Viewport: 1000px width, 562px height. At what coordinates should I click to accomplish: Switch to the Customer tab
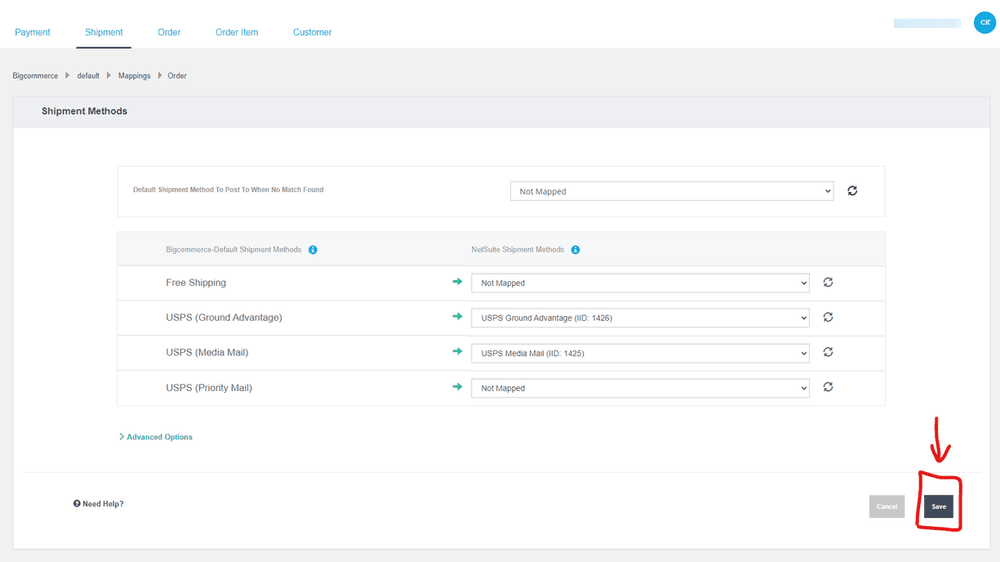pos(312,32)
